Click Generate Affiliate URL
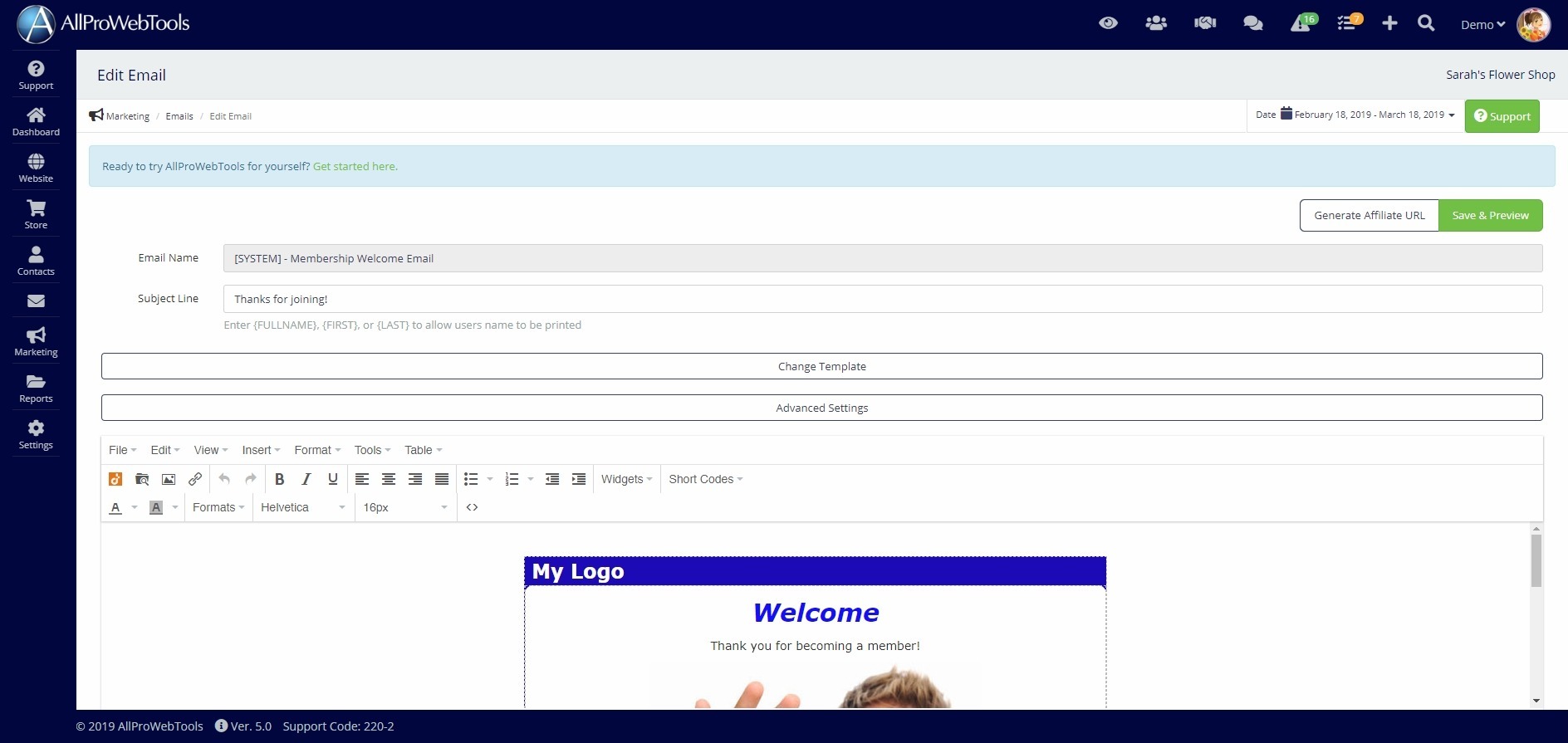 point(1369,215)
